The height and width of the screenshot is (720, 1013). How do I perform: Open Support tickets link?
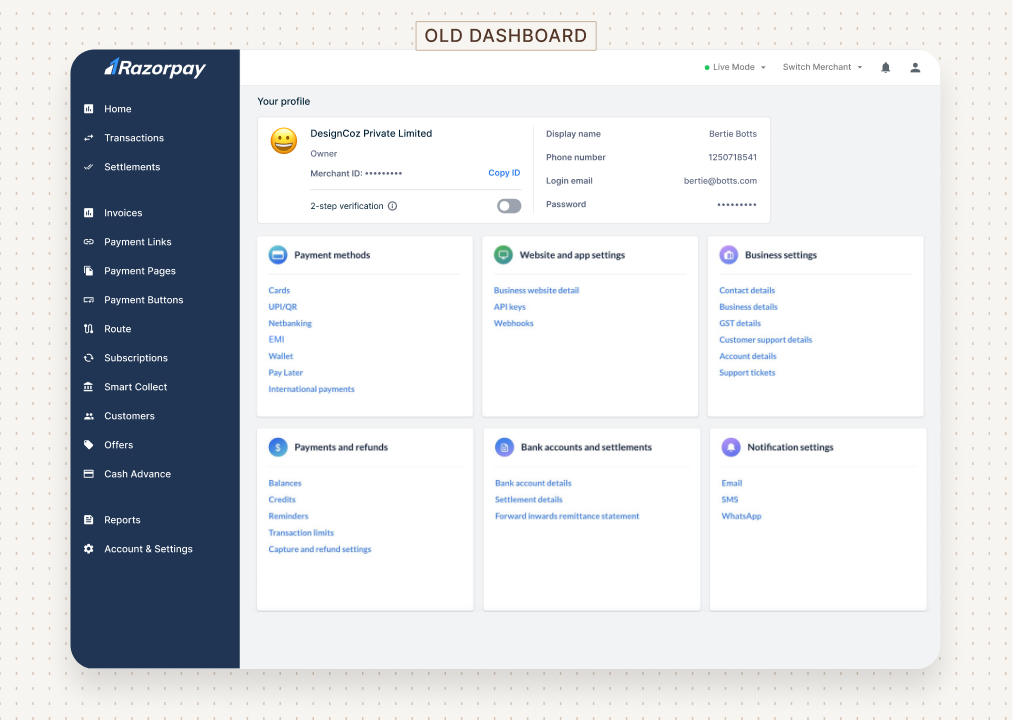pos(747,373)
